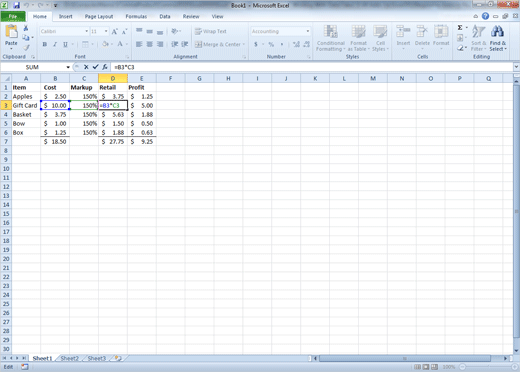Image resolution: width=520 pixels, height=372 pixels.
Task: Click the Cut scissors icon
Action: 26,28
